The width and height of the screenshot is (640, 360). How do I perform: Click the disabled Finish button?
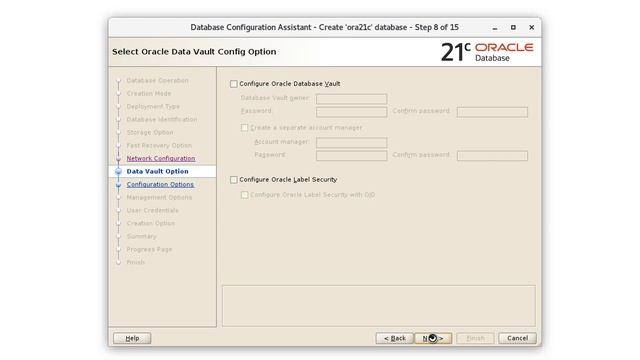click(475, 338)
